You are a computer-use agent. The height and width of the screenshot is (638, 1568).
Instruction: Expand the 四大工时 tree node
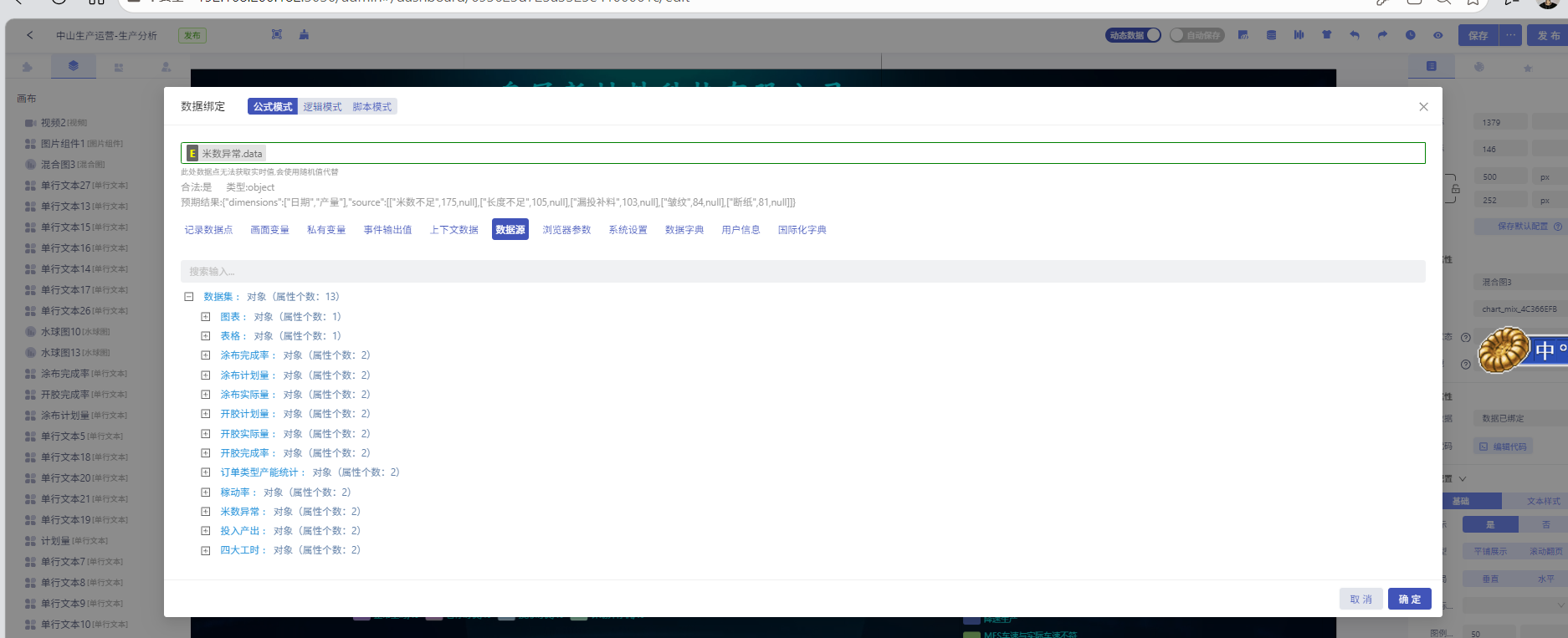point(205,550)
